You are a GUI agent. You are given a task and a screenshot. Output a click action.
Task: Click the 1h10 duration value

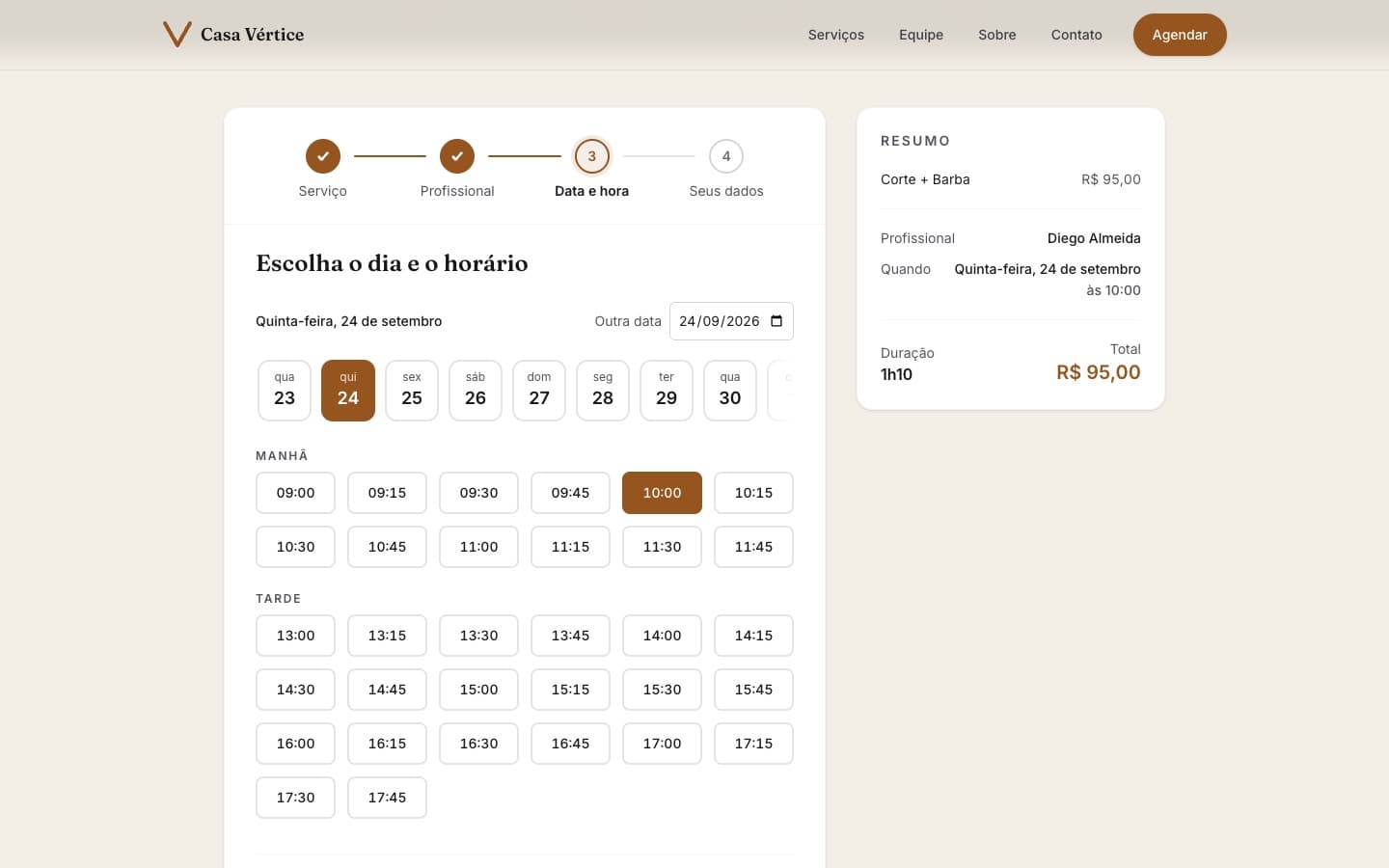coord(896,374)
